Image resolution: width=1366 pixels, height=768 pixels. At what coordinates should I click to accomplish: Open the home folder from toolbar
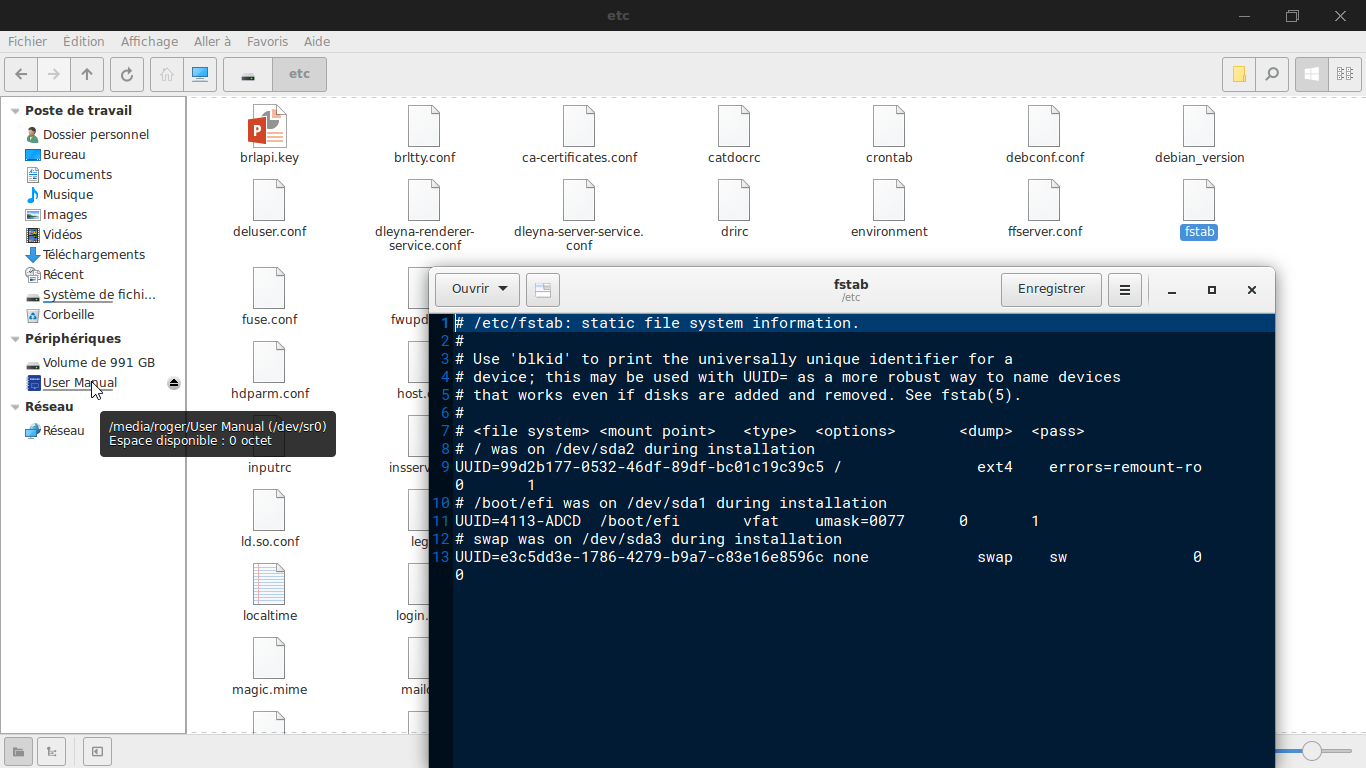click(x=167, y=74)
